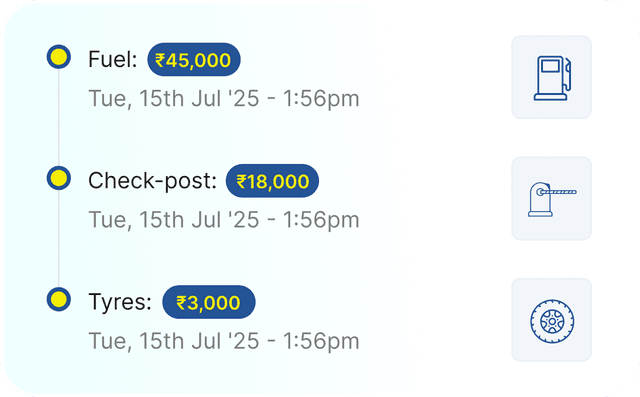640x397 pixels.
Task: Click the Tyres expense label
Action: click(x=120, y=302)
